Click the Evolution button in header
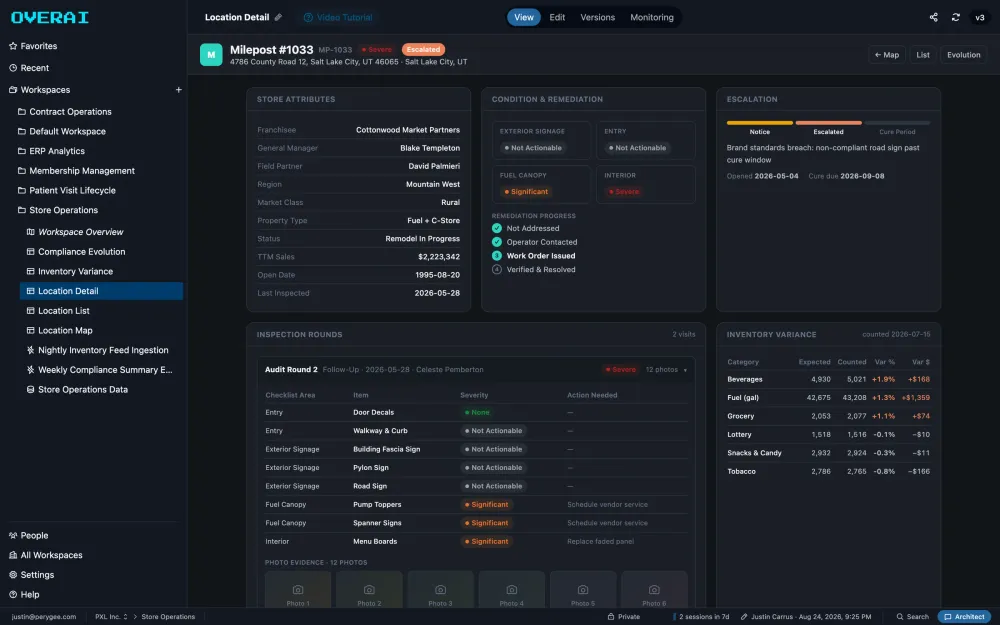The height and width of the screenshot is (625, 1000). tap(963, 55)
